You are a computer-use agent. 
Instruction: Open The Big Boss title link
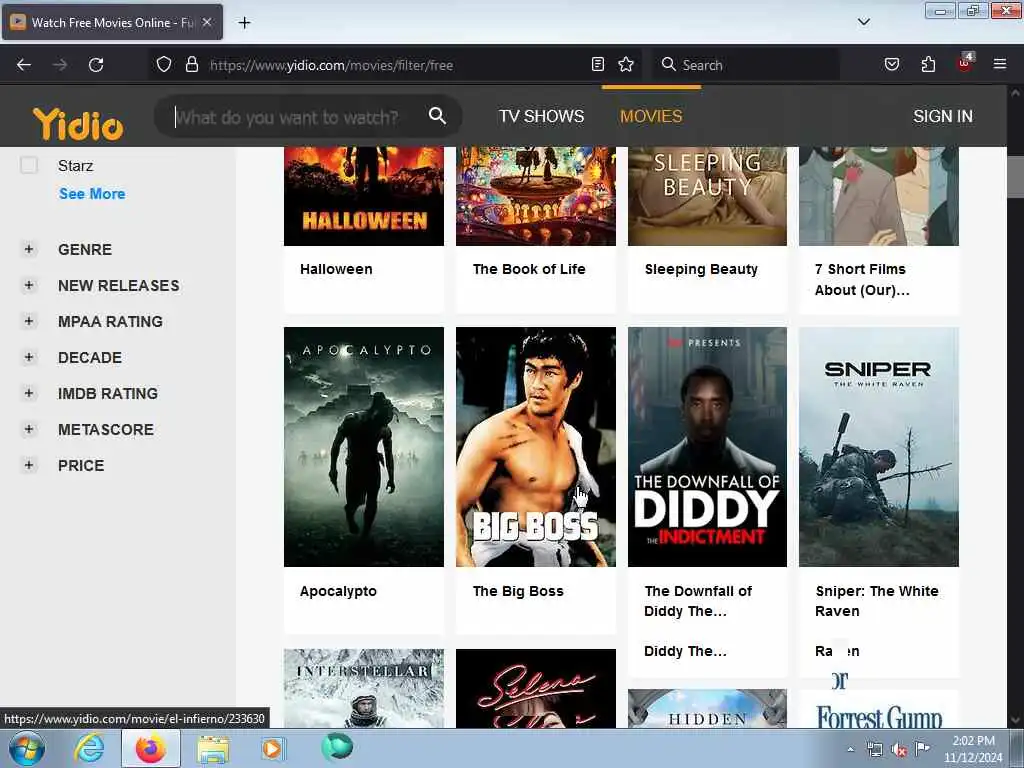pos(518,591)
